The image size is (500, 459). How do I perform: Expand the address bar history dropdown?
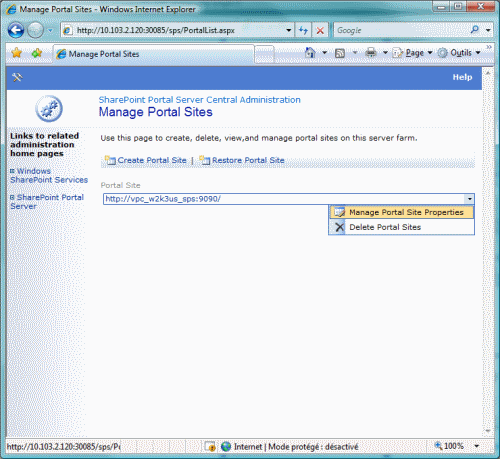coord(289,30)
